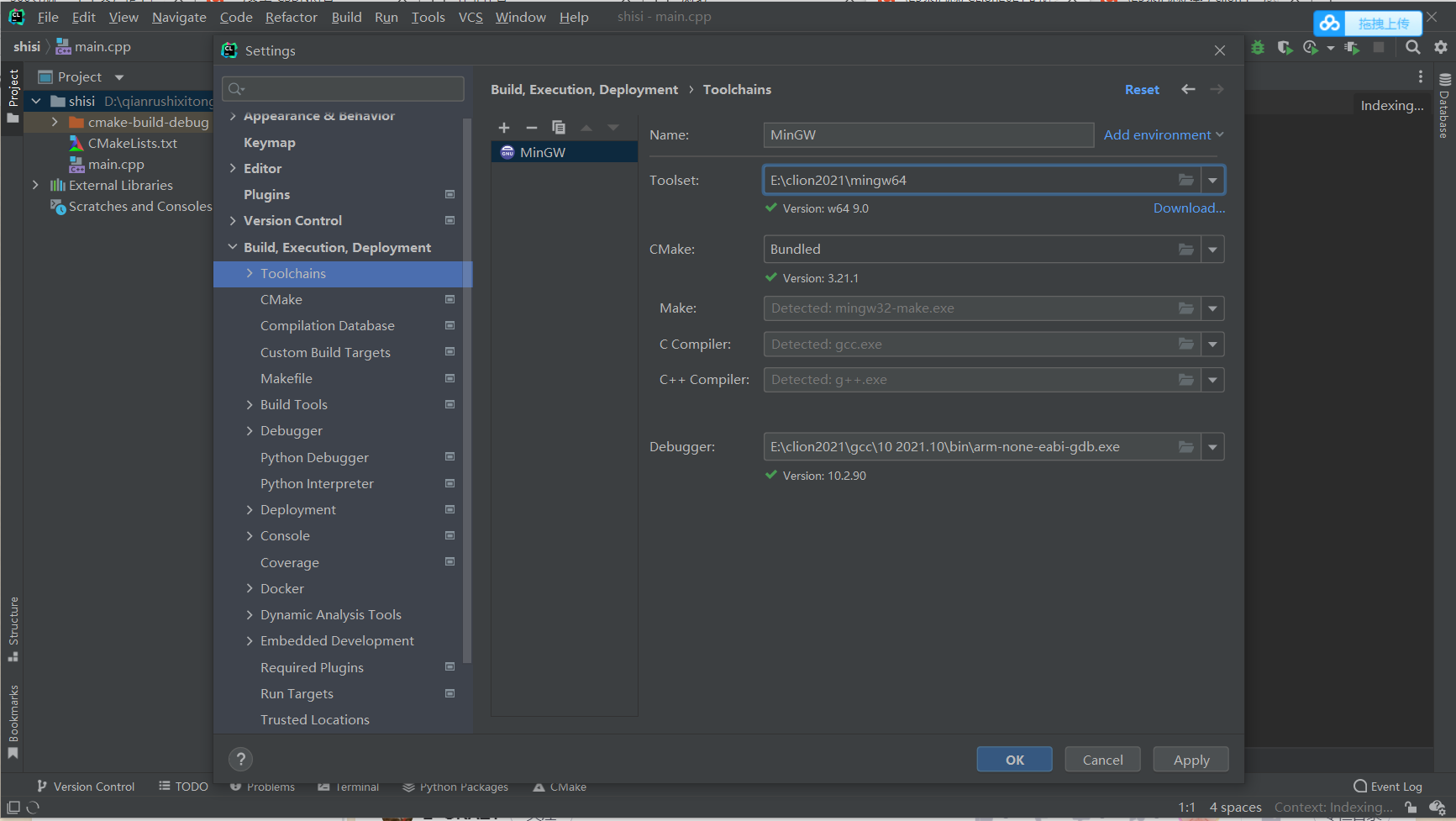Screen dimensions: 1456x821
Task: Switch to Terminal tool tab
Action: pyautogui.click(x=349, y=787)
